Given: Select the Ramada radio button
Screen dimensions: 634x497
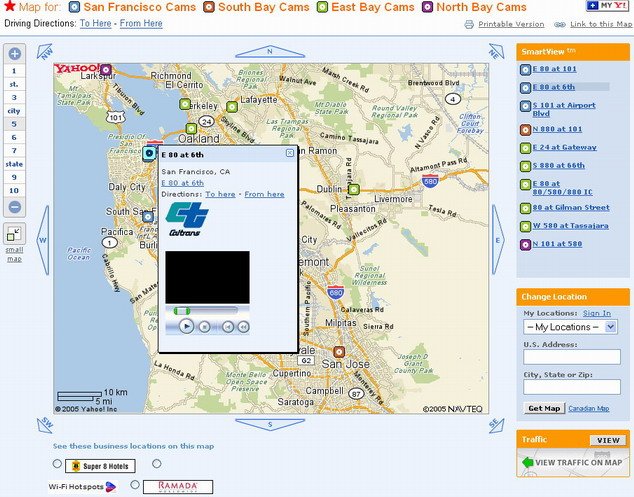Looking at the screenshot, I should point(135,484).
